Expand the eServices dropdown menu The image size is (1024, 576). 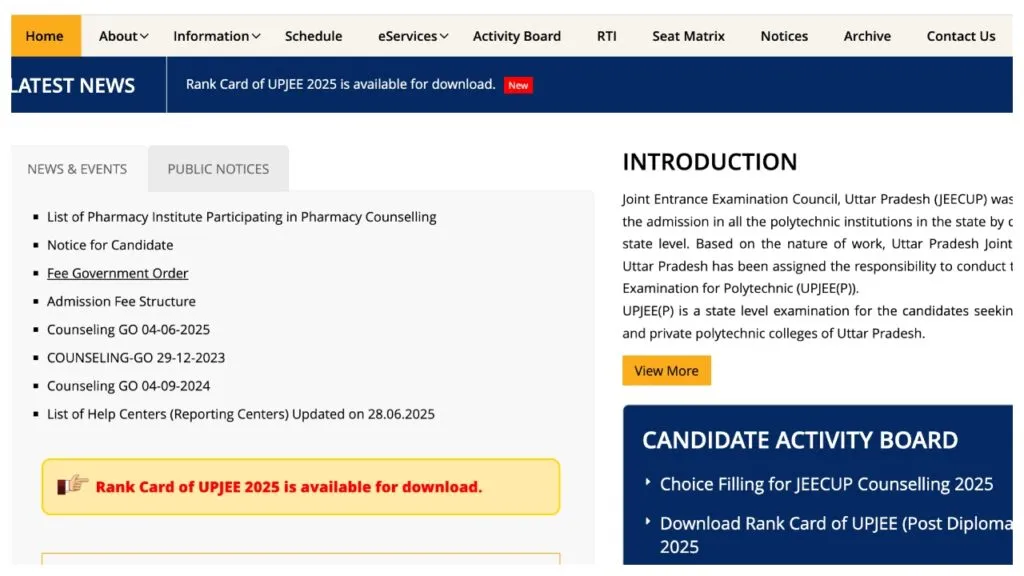pos(413,36)
